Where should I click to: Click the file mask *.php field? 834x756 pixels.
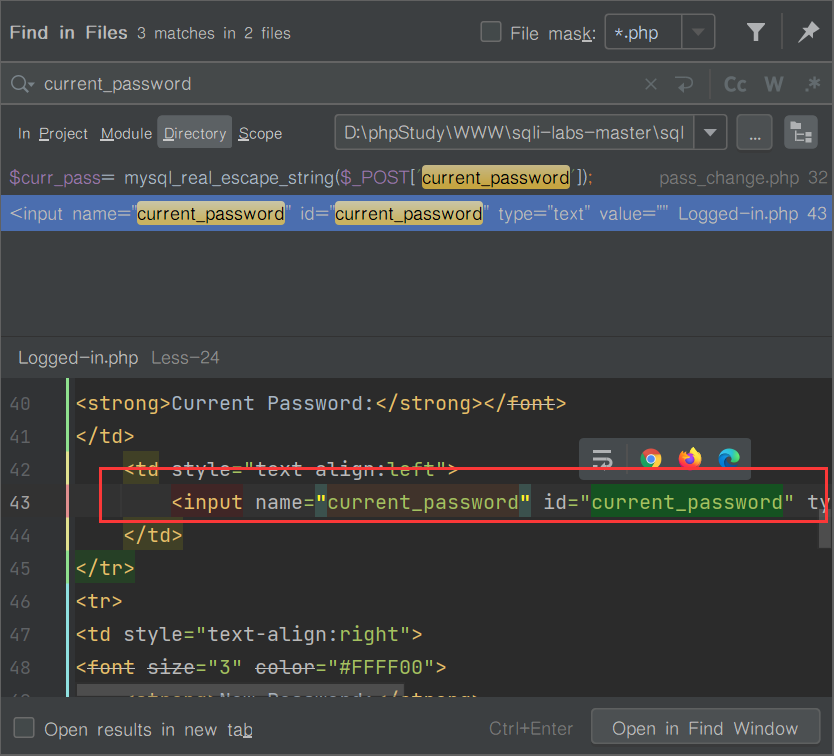(x=643, y=32)
